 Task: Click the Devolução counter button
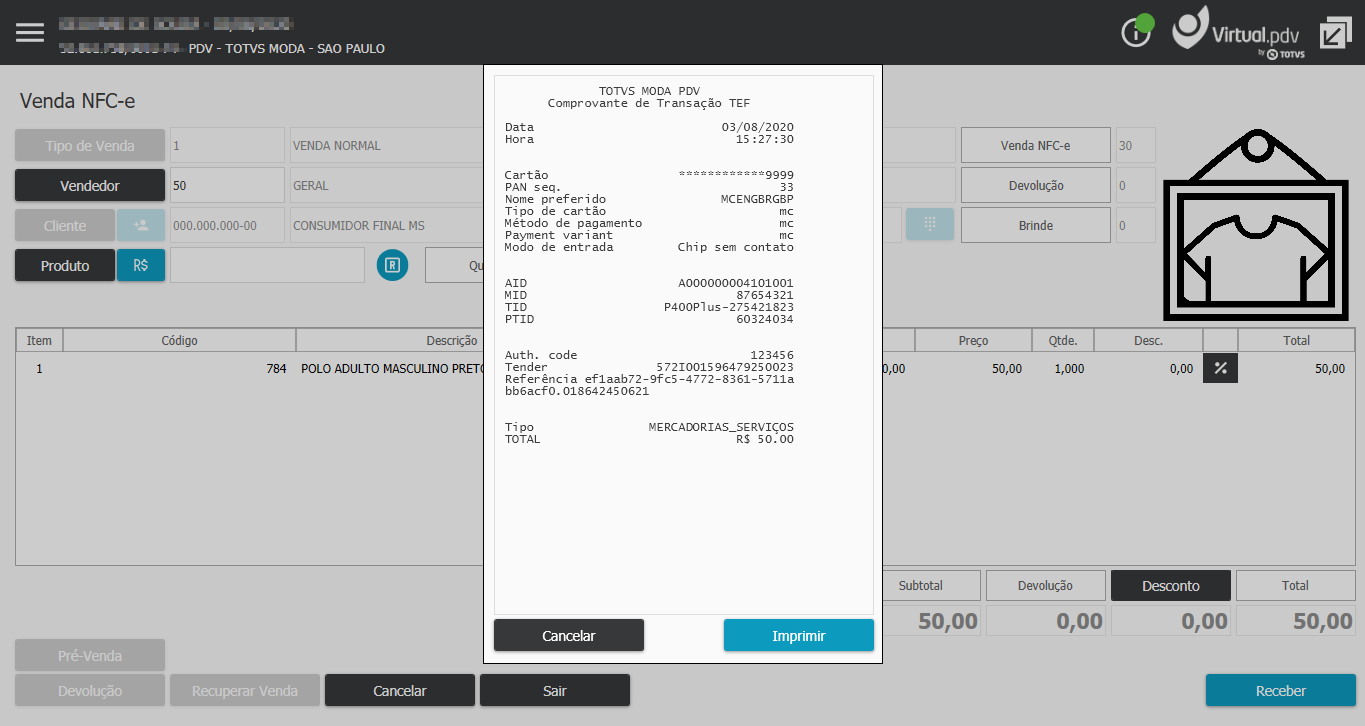pos(1036,185)
